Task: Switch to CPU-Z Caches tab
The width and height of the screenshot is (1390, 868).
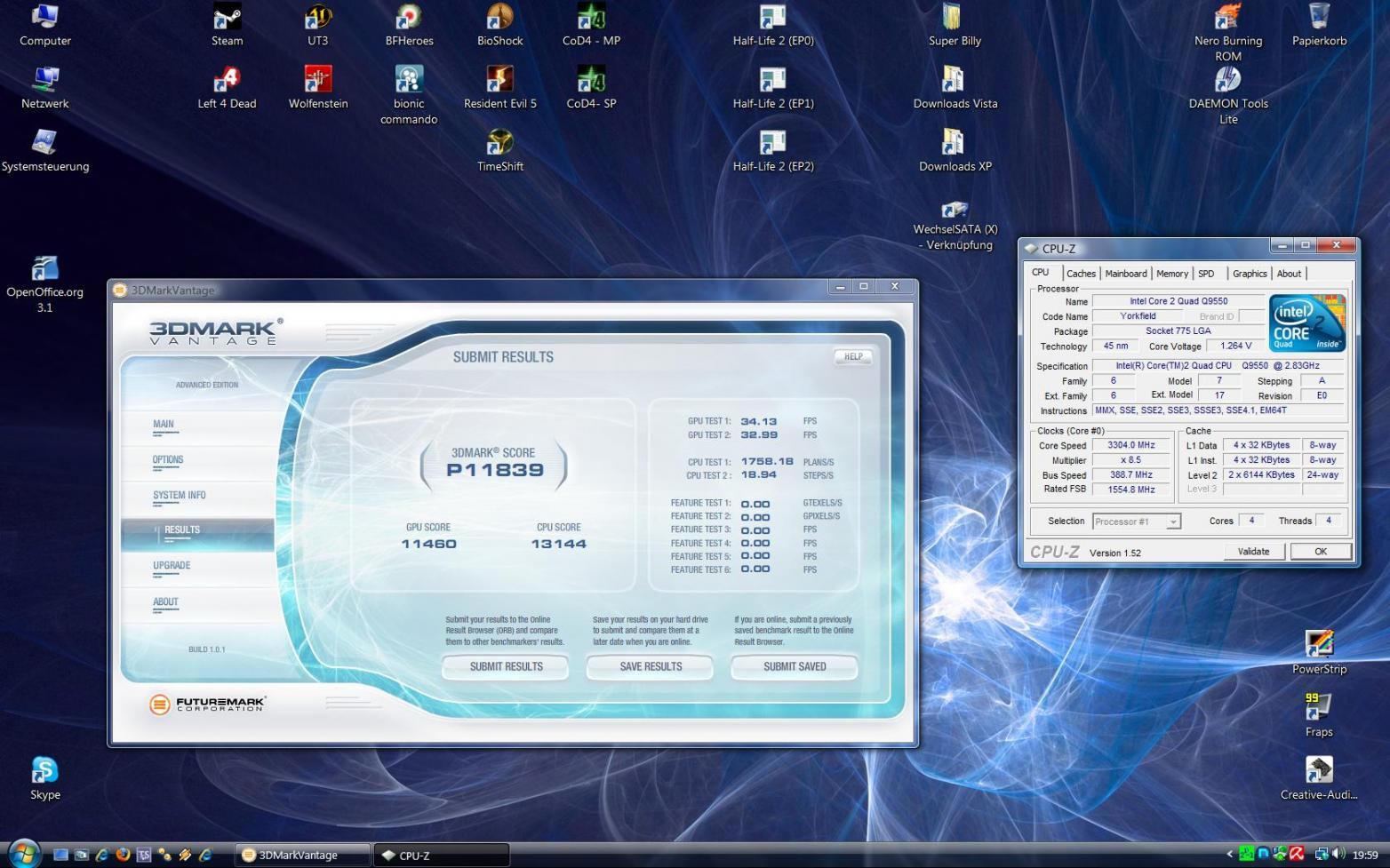Action: tap(1081, 274)
